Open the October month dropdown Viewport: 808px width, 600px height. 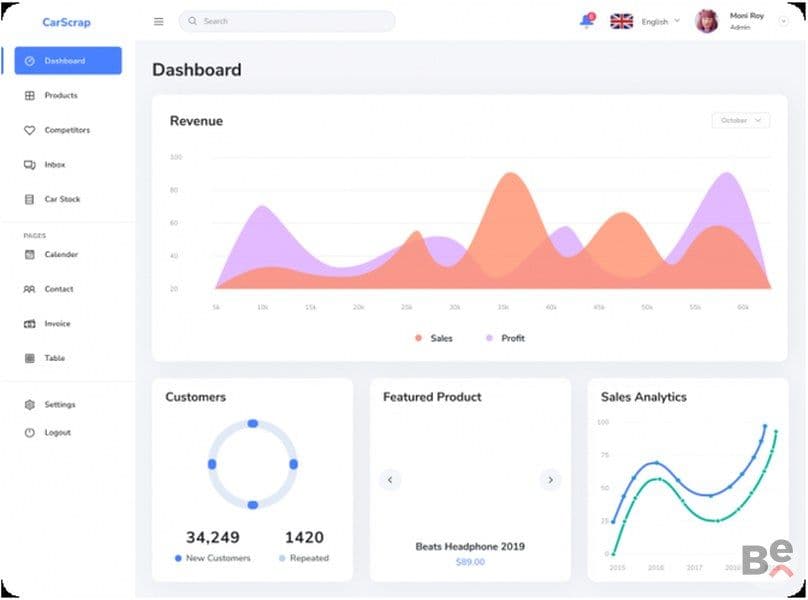(x=740, y=120)
